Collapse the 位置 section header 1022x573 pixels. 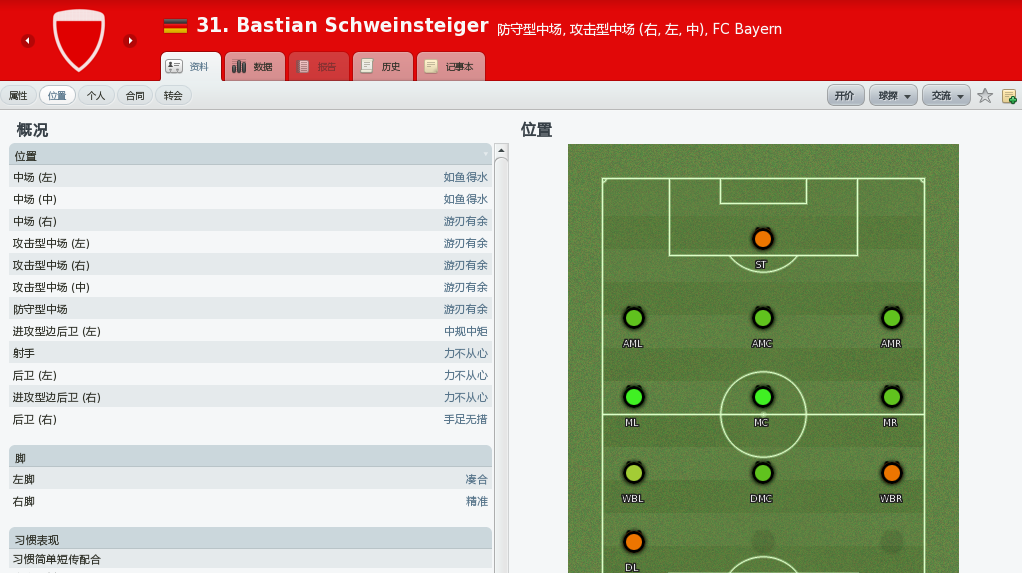250,155
